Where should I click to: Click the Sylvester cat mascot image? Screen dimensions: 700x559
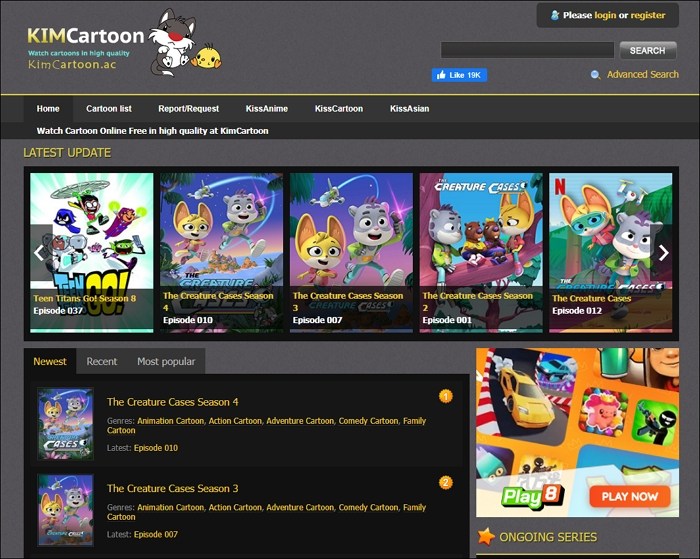click(x=174, y=42)
